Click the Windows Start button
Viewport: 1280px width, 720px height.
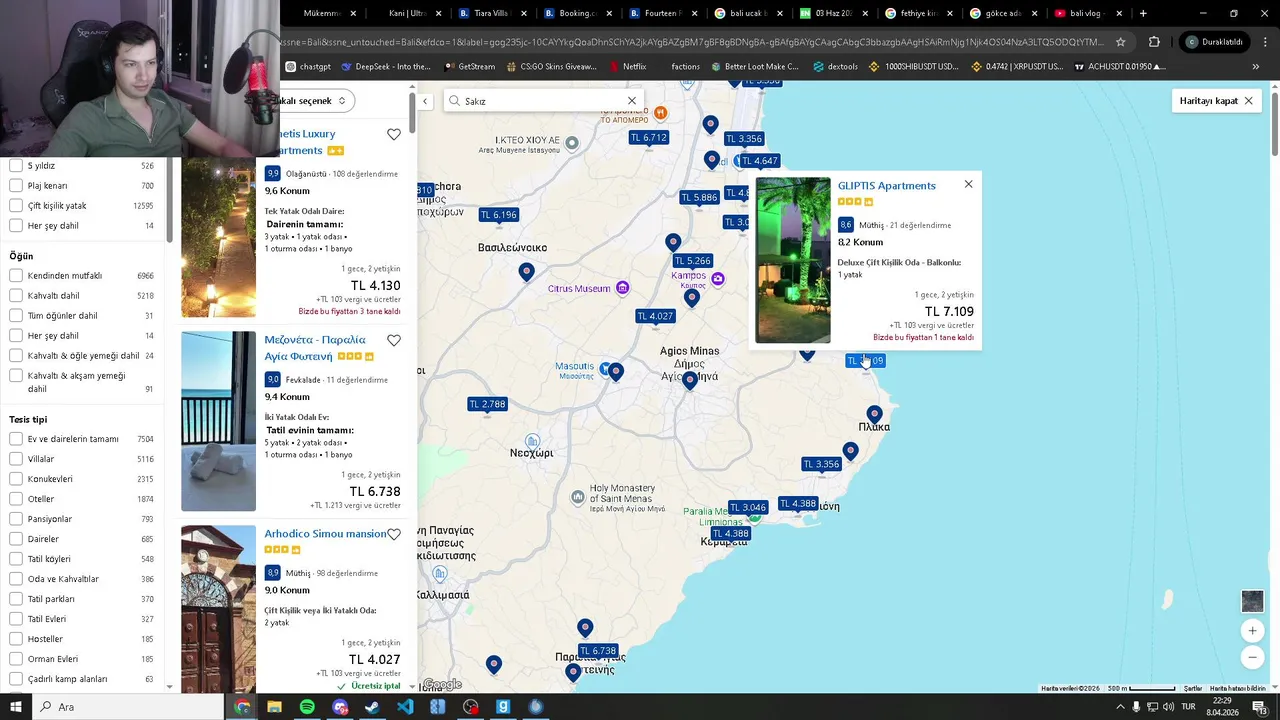pos(16,707)
